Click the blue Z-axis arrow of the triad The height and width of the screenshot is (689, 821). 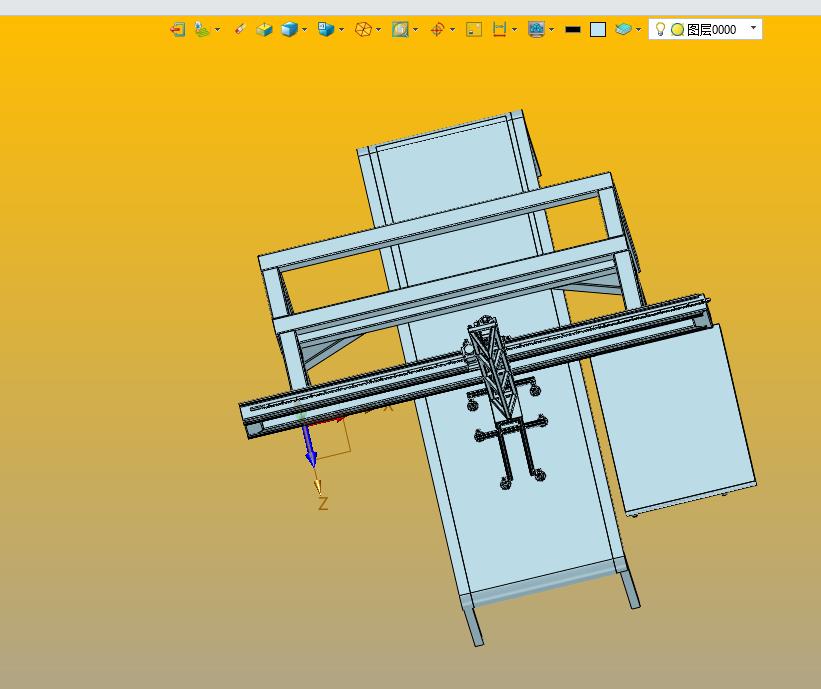click(310, 446)
